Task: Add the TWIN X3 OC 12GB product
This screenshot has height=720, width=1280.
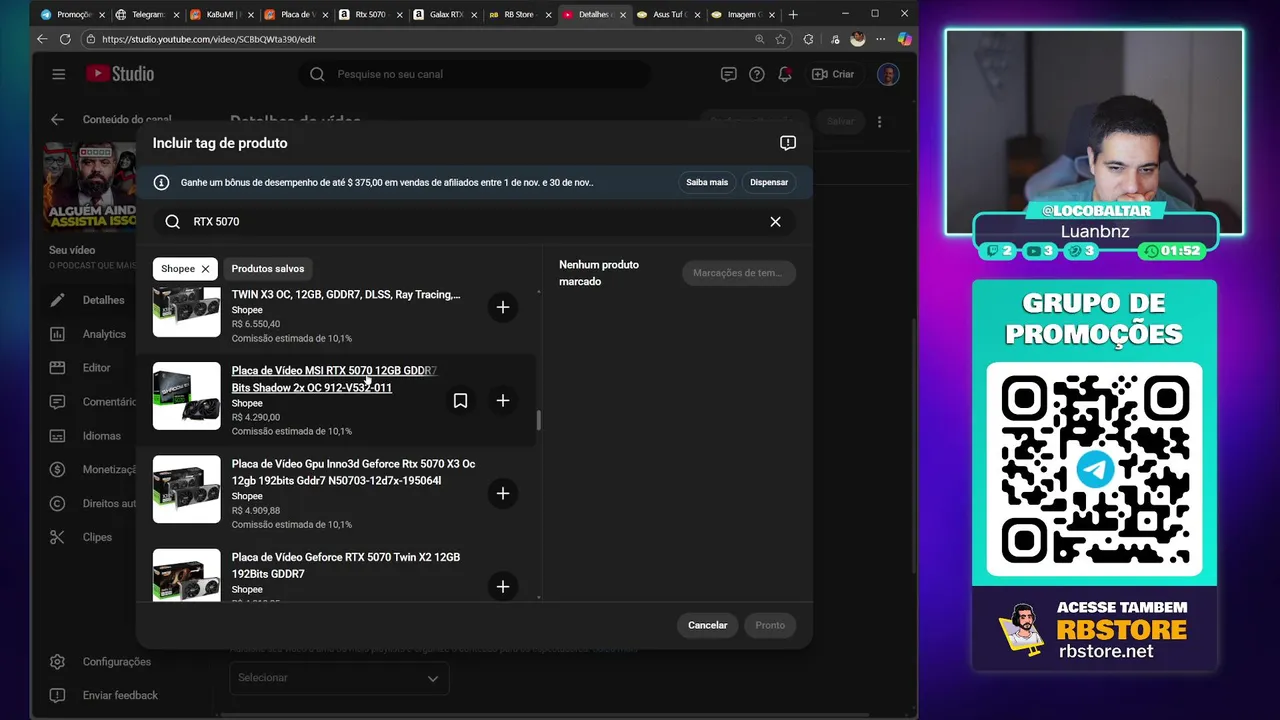Action: [x=503, y=307]
